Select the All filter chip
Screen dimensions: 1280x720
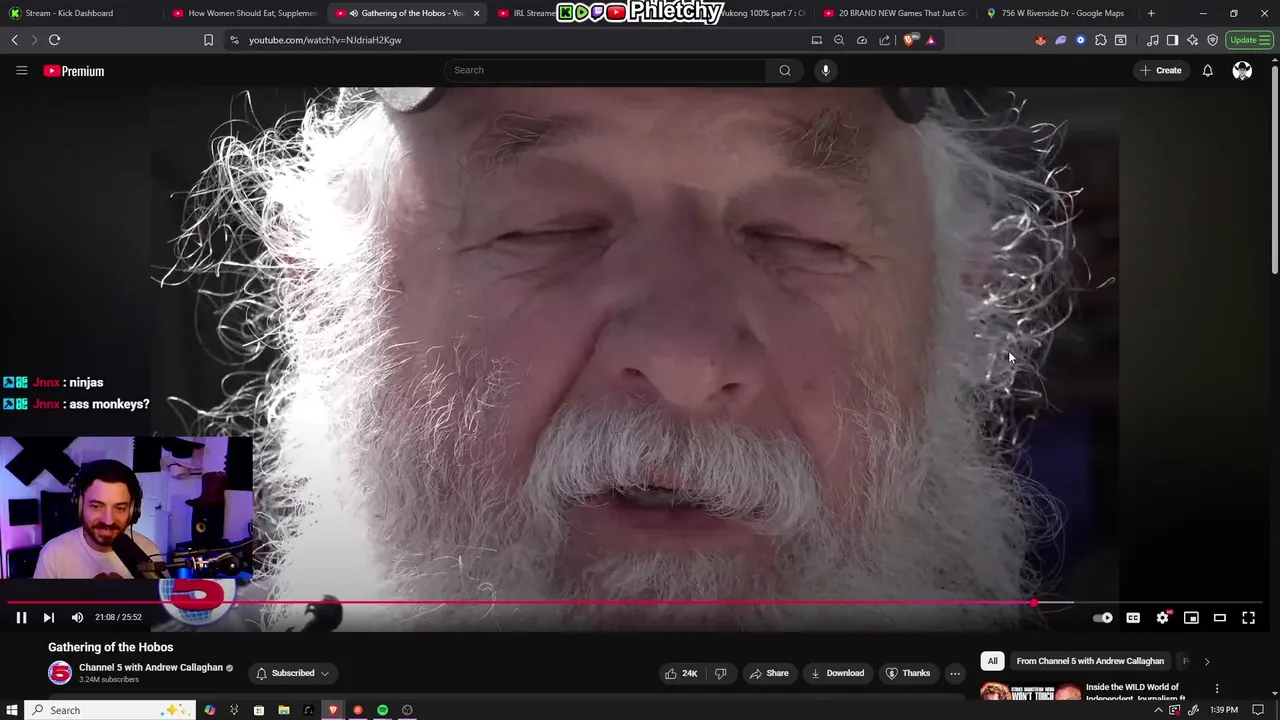tap(992, 661)
